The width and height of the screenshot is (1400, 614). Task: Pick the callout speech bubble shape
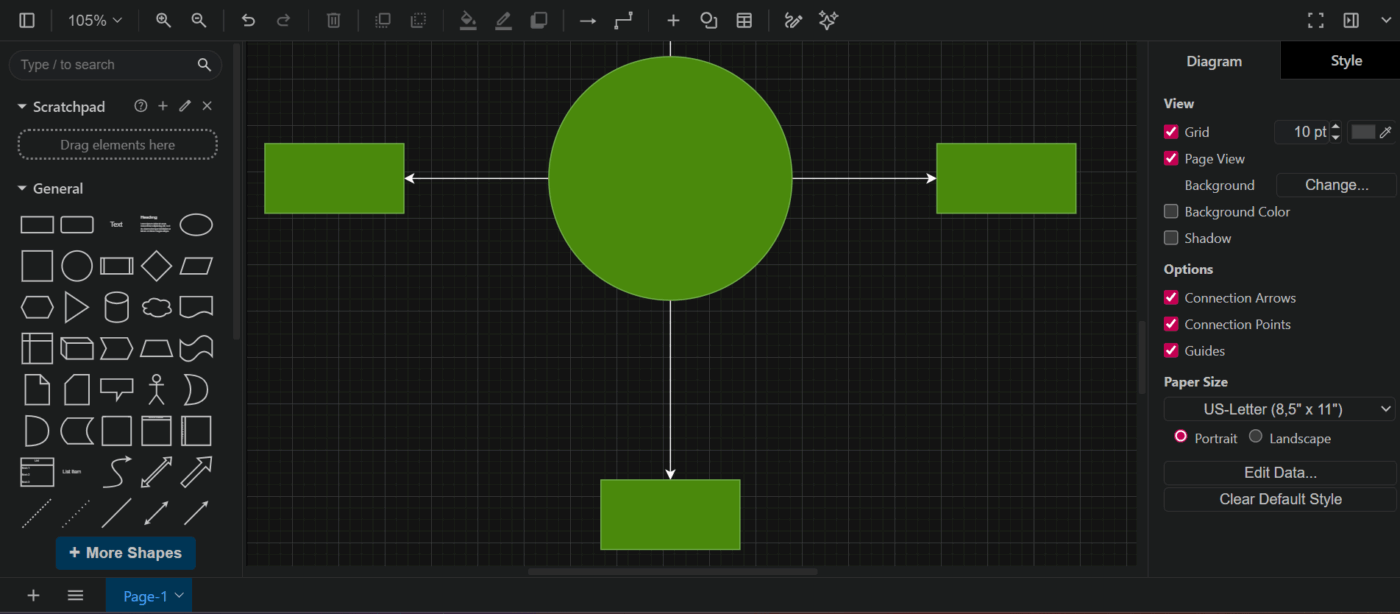click(x=117, y=389)
